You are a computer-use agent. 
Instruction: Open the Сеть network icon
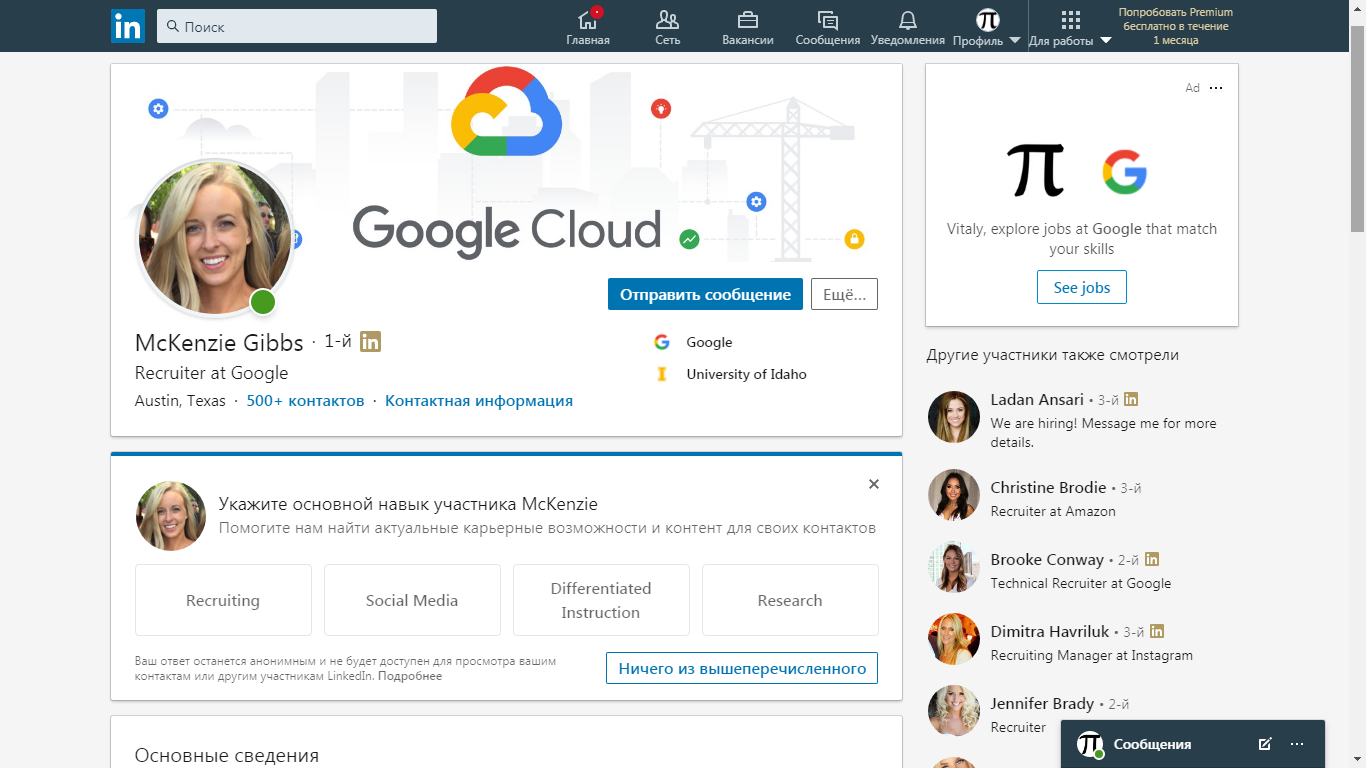pyautogui.click(x=667, y=20)
